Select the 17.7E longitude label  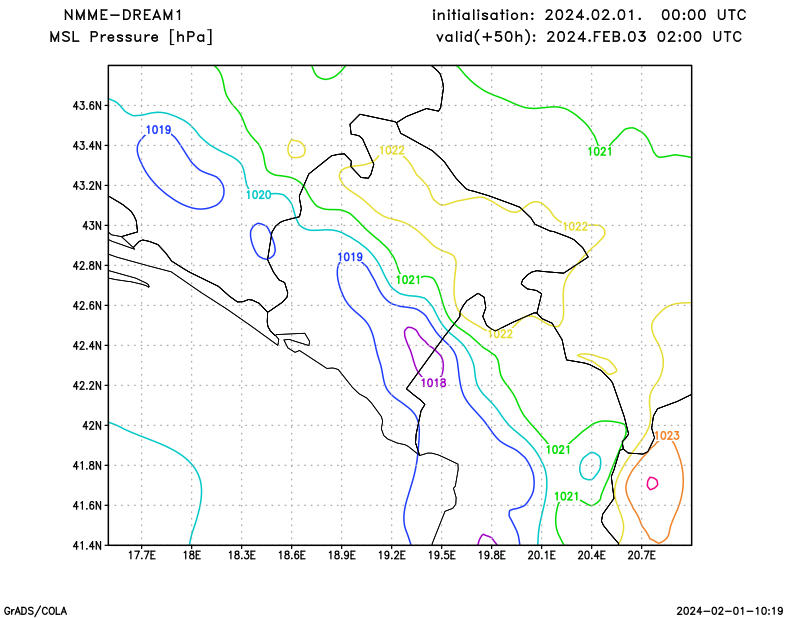(x=141, y=555)
